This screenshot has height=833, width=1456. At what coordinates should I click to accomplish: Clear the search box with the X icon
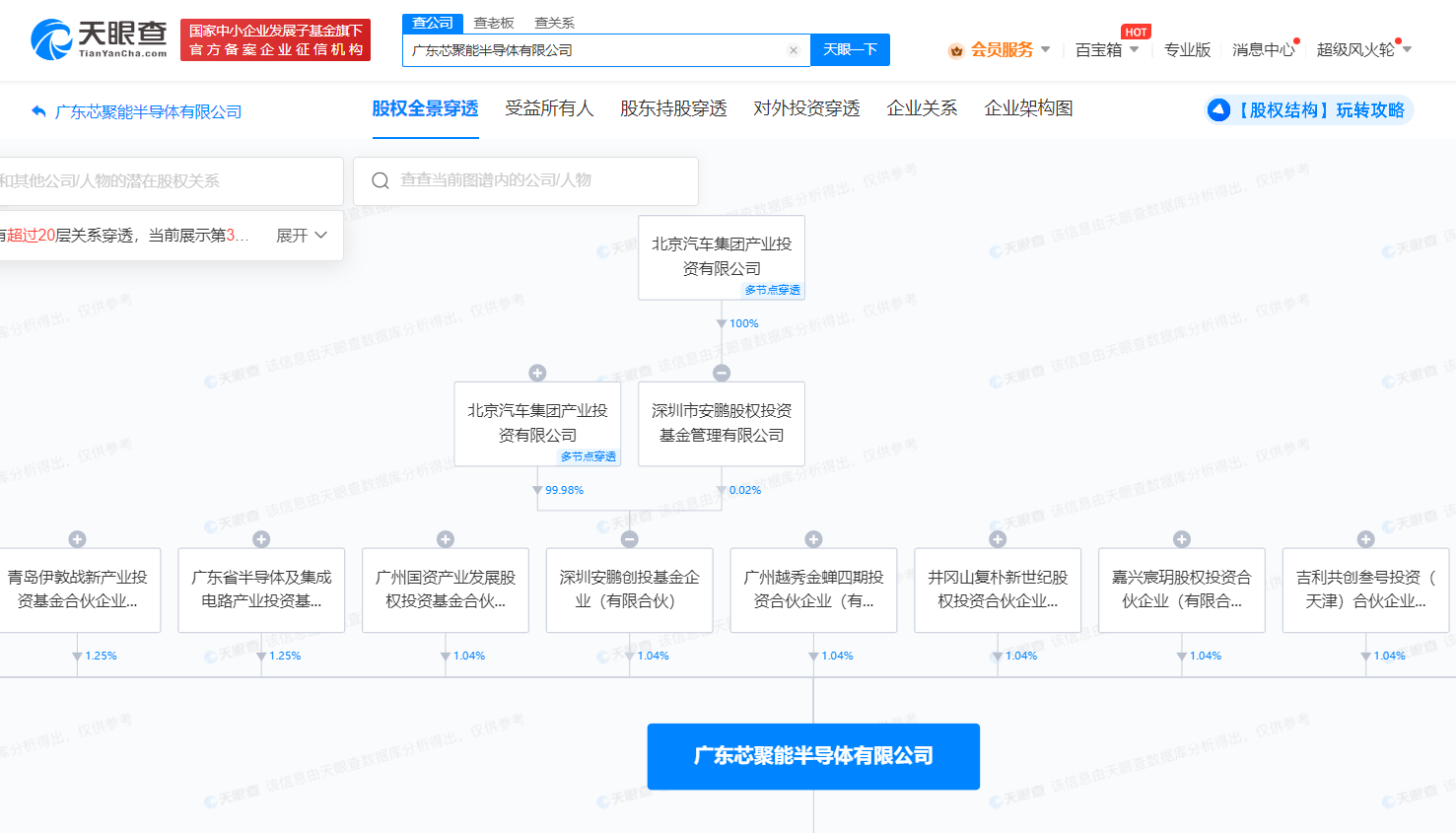[x=794, y=50]
